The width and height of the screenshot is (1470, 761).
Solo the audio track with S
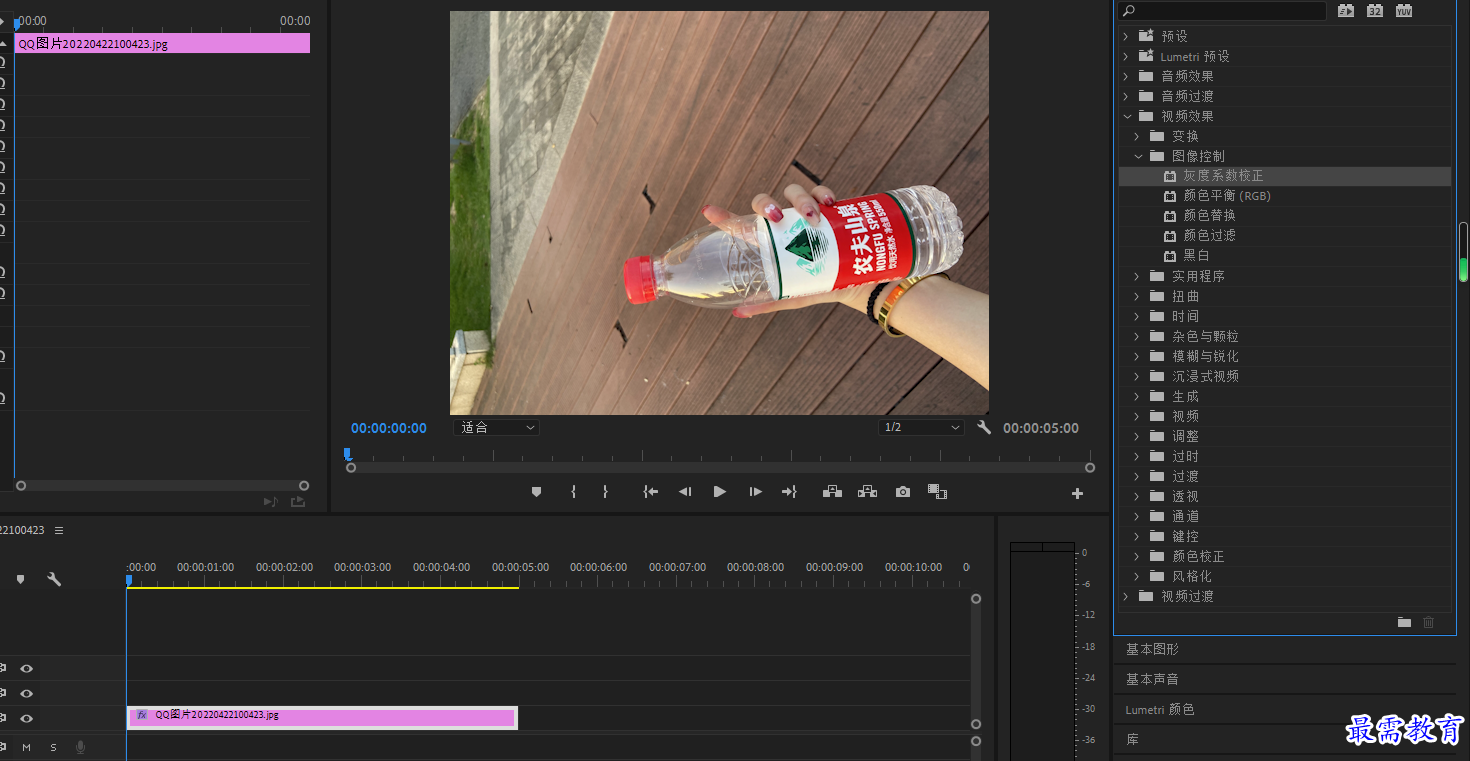[x=53, y=747]
